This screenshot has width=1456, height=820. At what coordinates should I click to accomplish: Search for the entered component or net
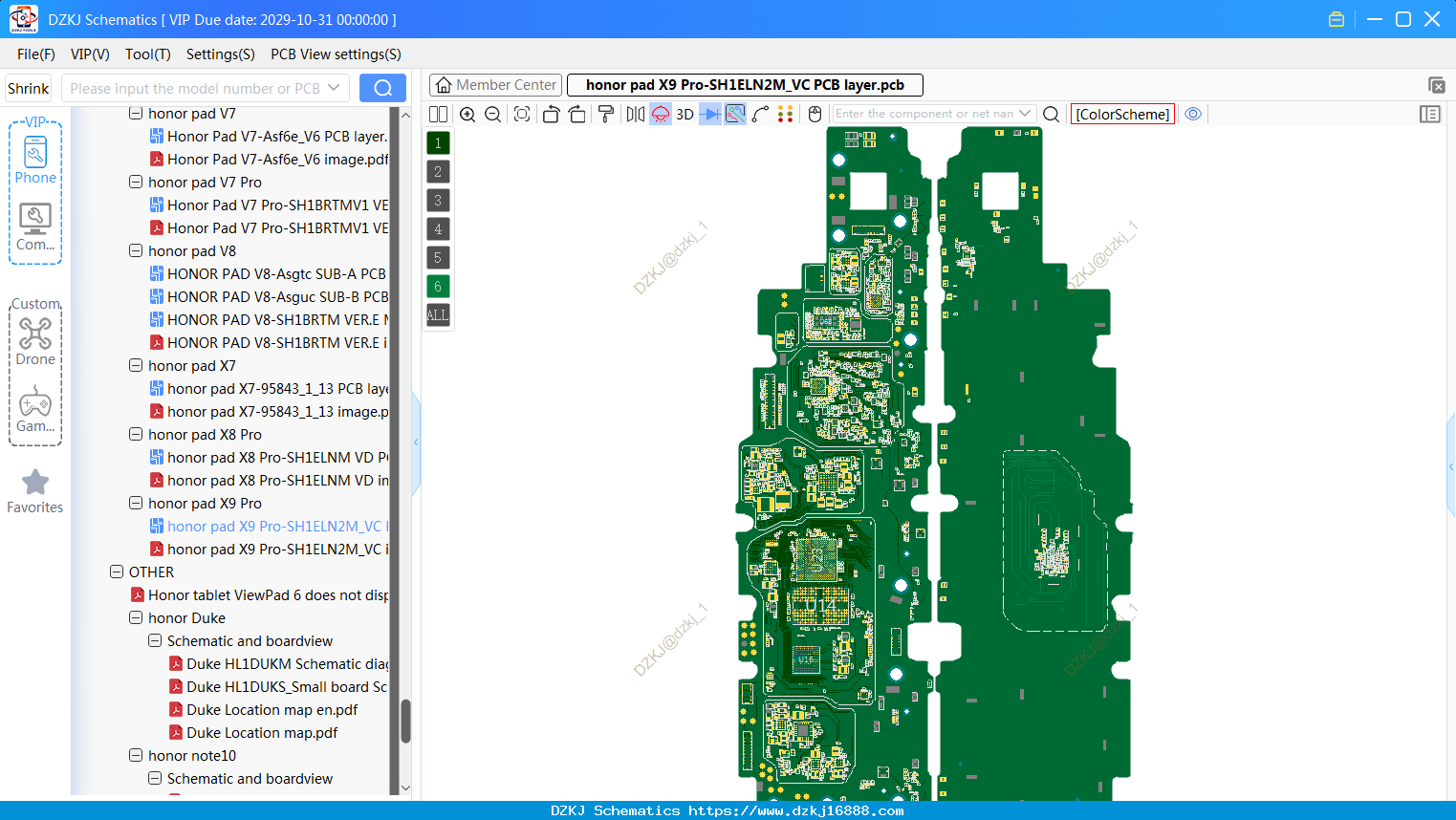pos(1051,114)
